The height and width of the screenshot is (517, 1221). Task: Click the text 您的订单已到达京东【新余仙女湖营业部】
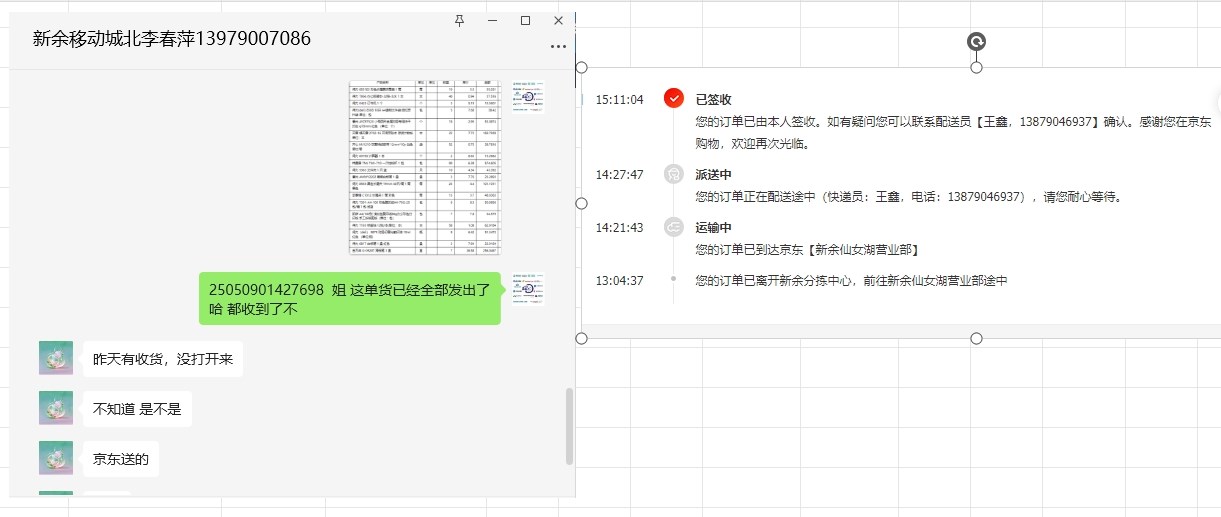[807, 249]
